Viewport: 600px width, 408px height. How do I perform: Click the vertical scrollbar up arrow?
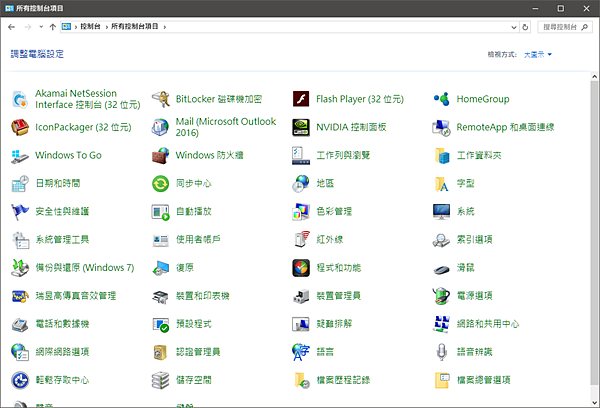pos(594,77)
